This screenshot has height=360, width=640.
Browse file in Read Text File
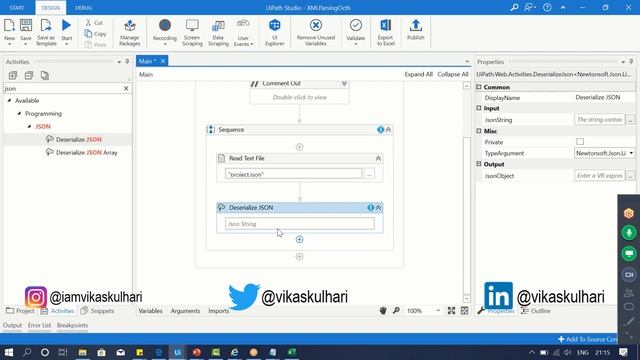tap(369, 174)
